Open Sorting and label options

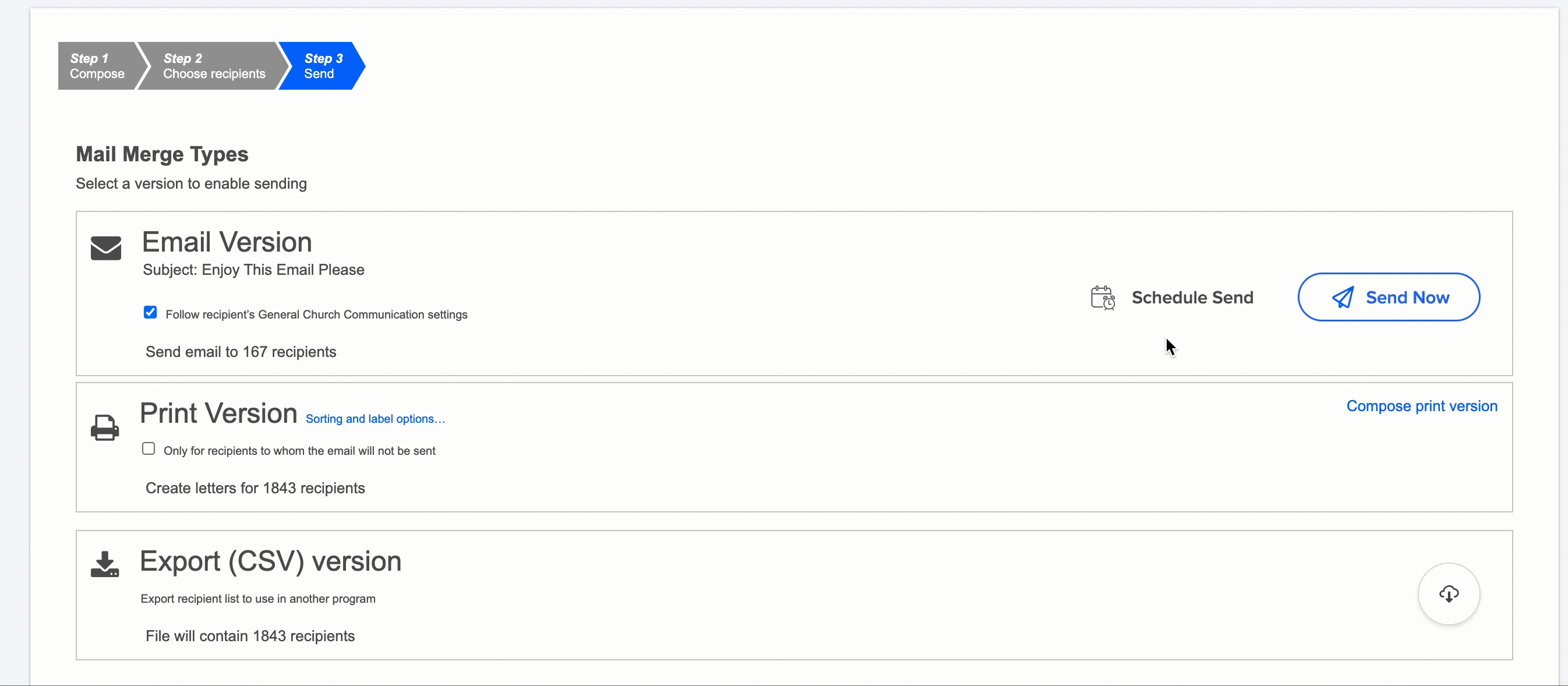point(375,418)
